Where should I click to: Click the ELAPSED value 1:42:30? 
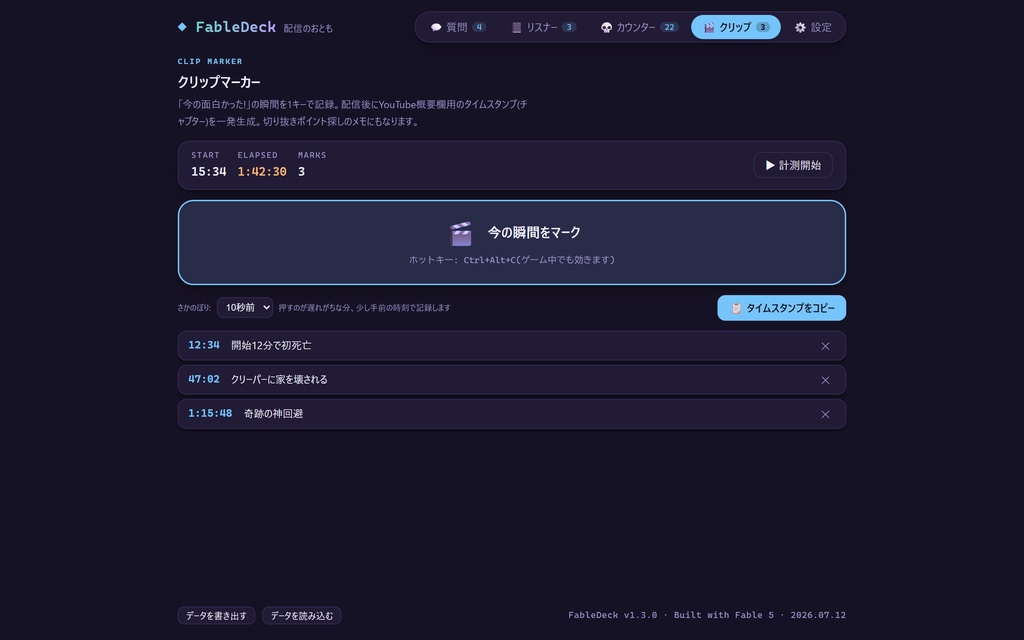(x=262, y=171)
